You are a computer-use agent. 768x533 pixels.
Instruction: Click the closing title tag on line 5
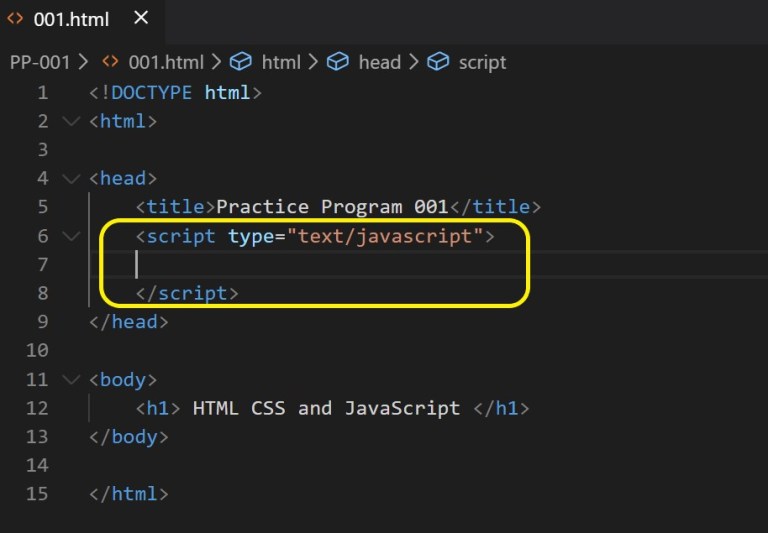[495, 207]
